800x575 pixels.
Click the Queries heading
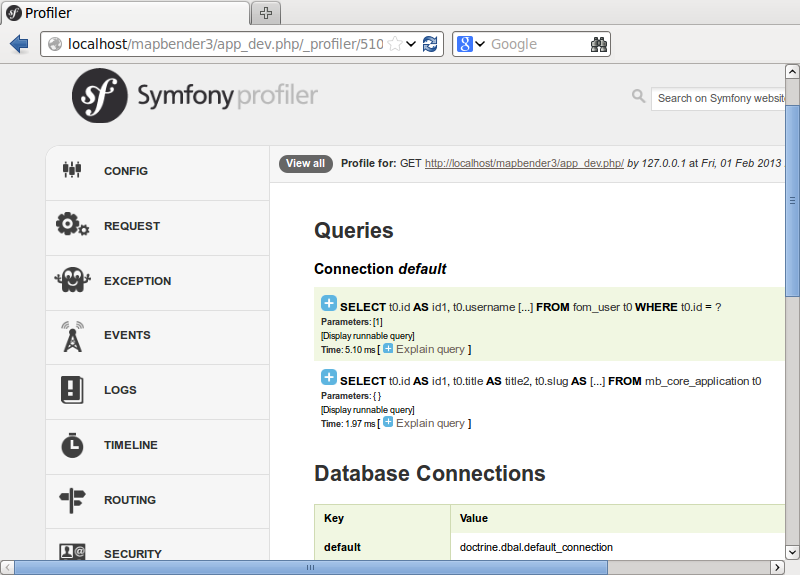(354, 231)
